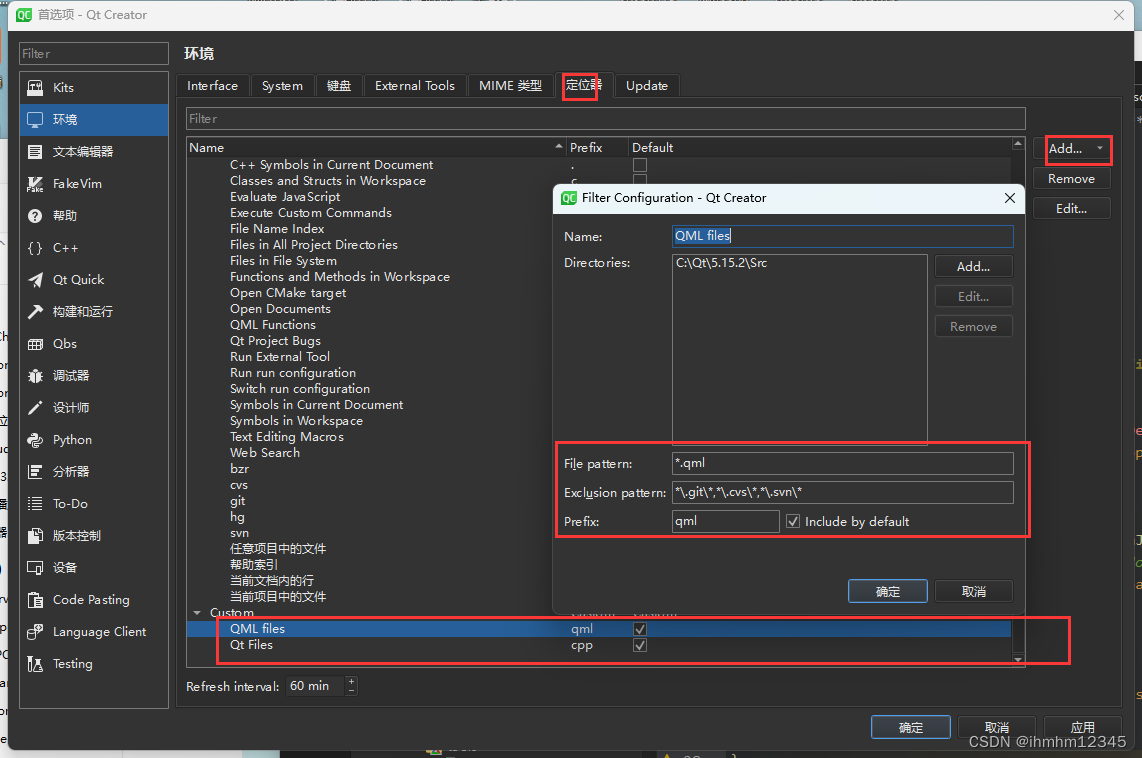1142x758 pixels.
Task: Close the Filter Configuration dialog
Action: coord(1009,198)
